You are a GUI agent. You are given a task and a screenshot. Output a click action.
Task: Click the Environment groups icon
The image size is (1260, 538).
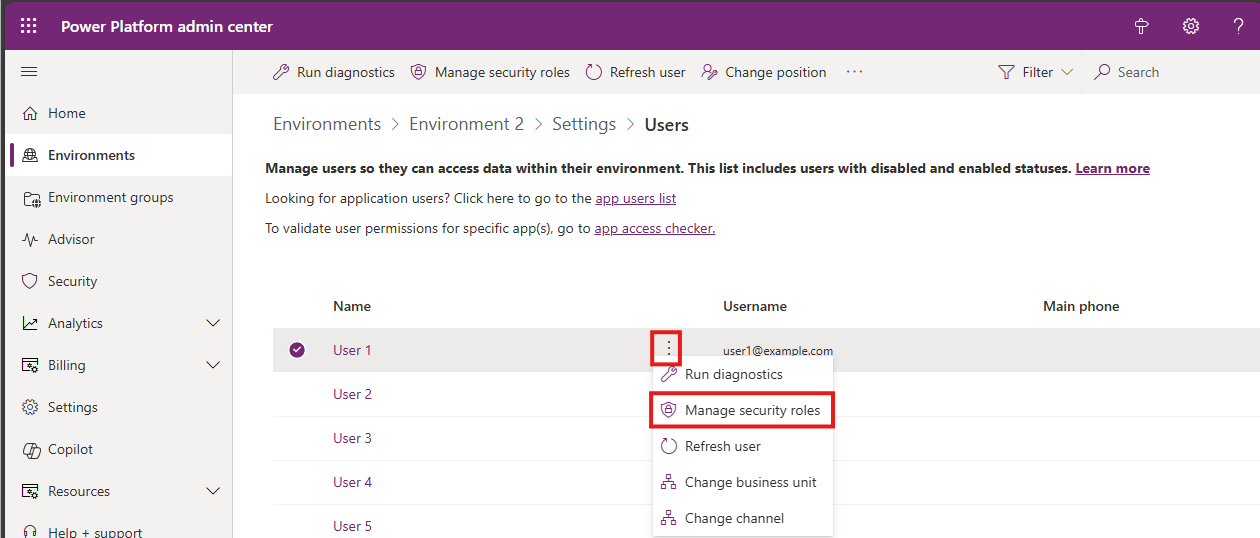(x=30, y=198)
